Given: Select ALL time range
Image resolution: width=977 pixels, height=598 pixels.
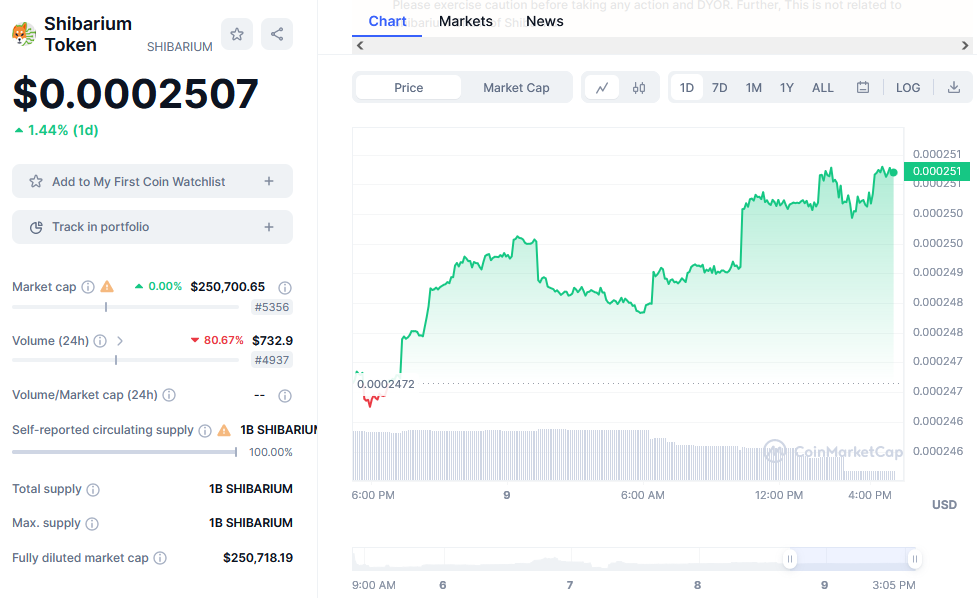Looking at the screenshot, I should point(822,88).
